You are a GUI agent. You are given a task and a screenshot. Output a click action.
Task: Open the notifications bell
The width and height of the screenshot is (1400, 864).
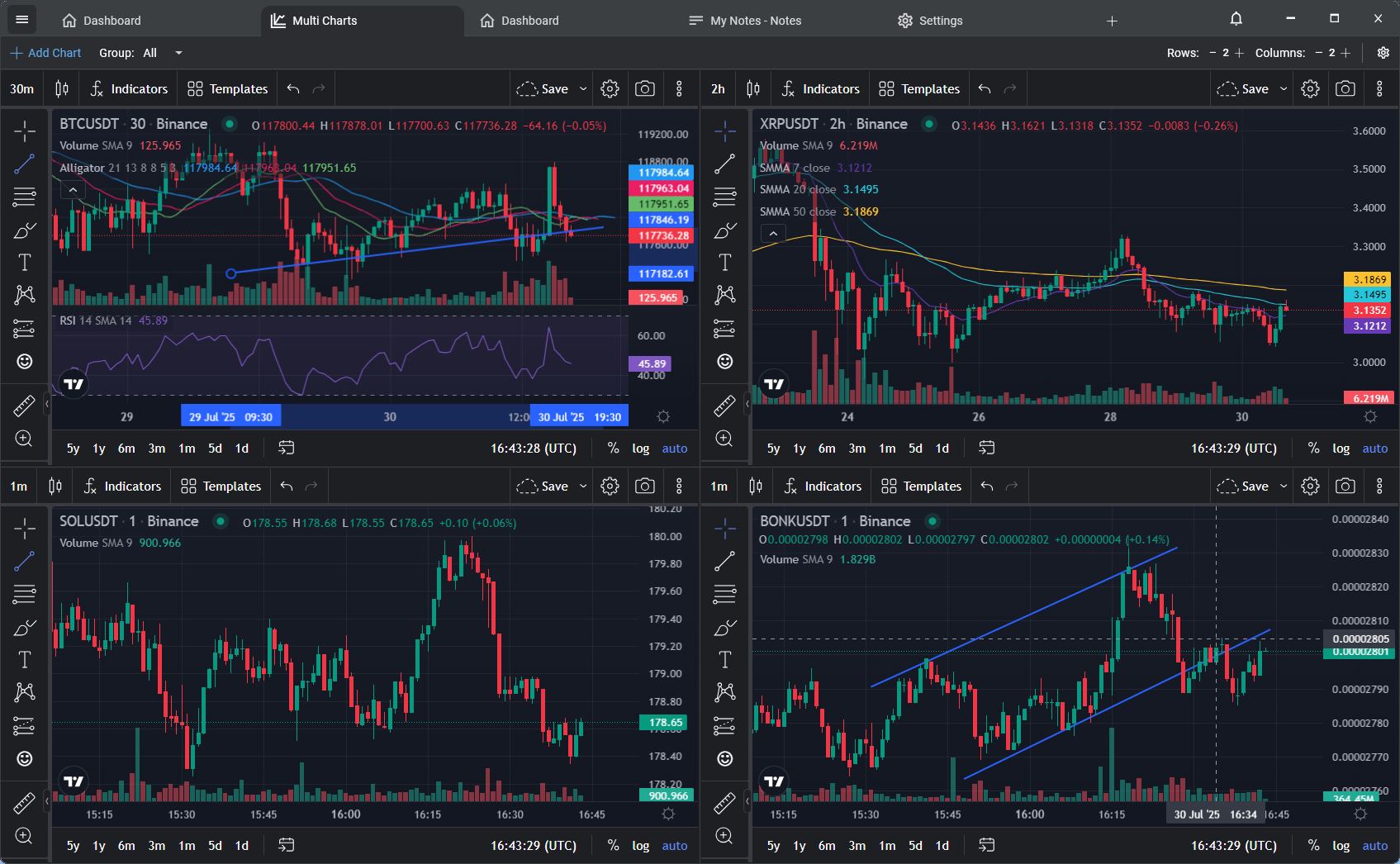pos(1236,19)
